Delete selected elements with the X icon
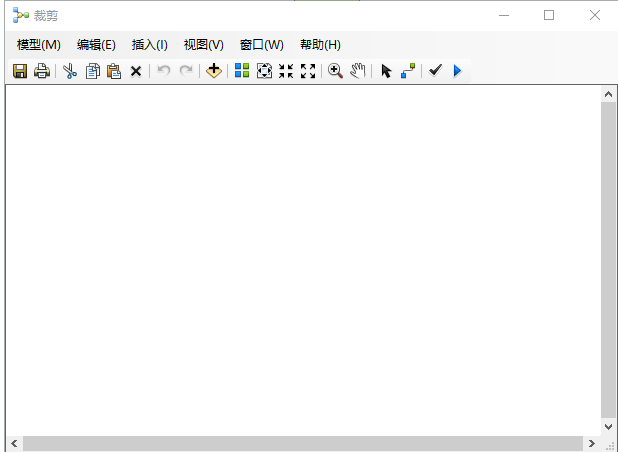 pyautogui.click(x=136, y=71)
